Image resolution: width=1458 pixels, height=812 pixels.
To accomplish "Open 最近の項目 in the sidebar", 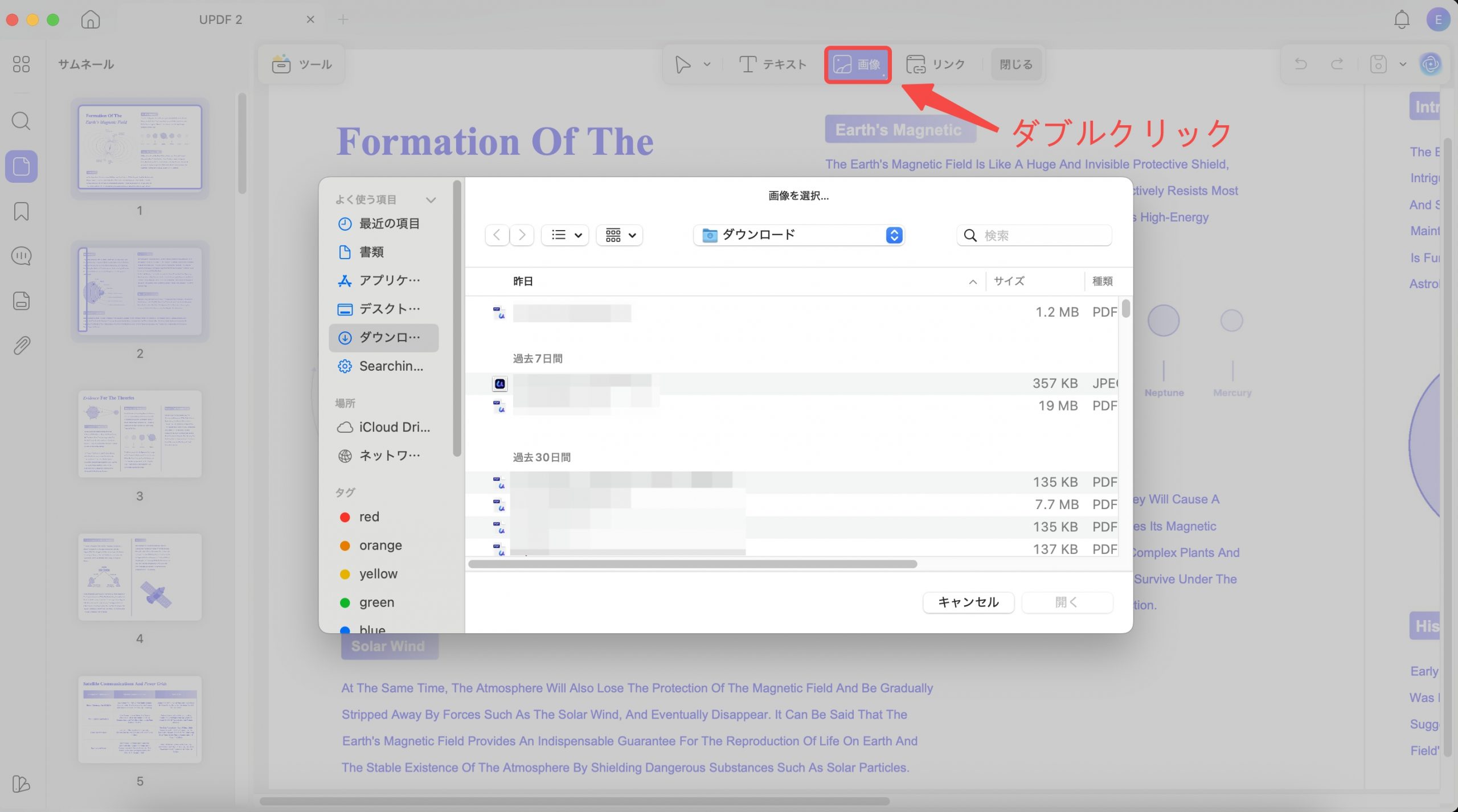I will [384, 224].
